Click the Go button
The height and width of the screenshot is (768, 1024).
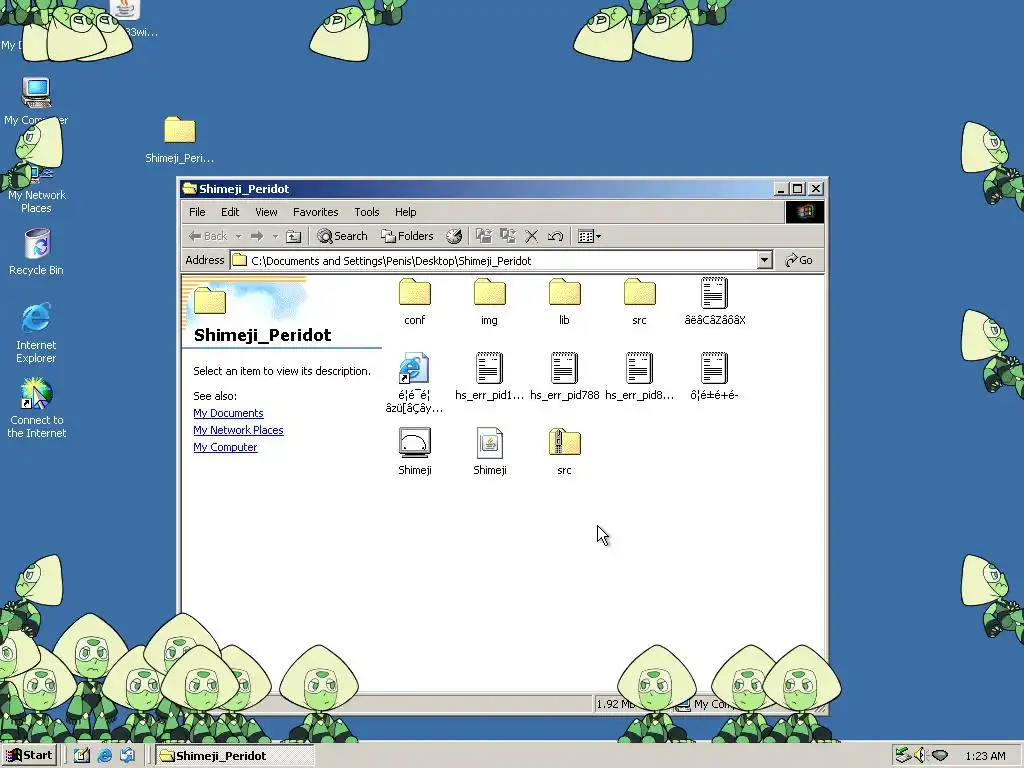tap(799, 261)
